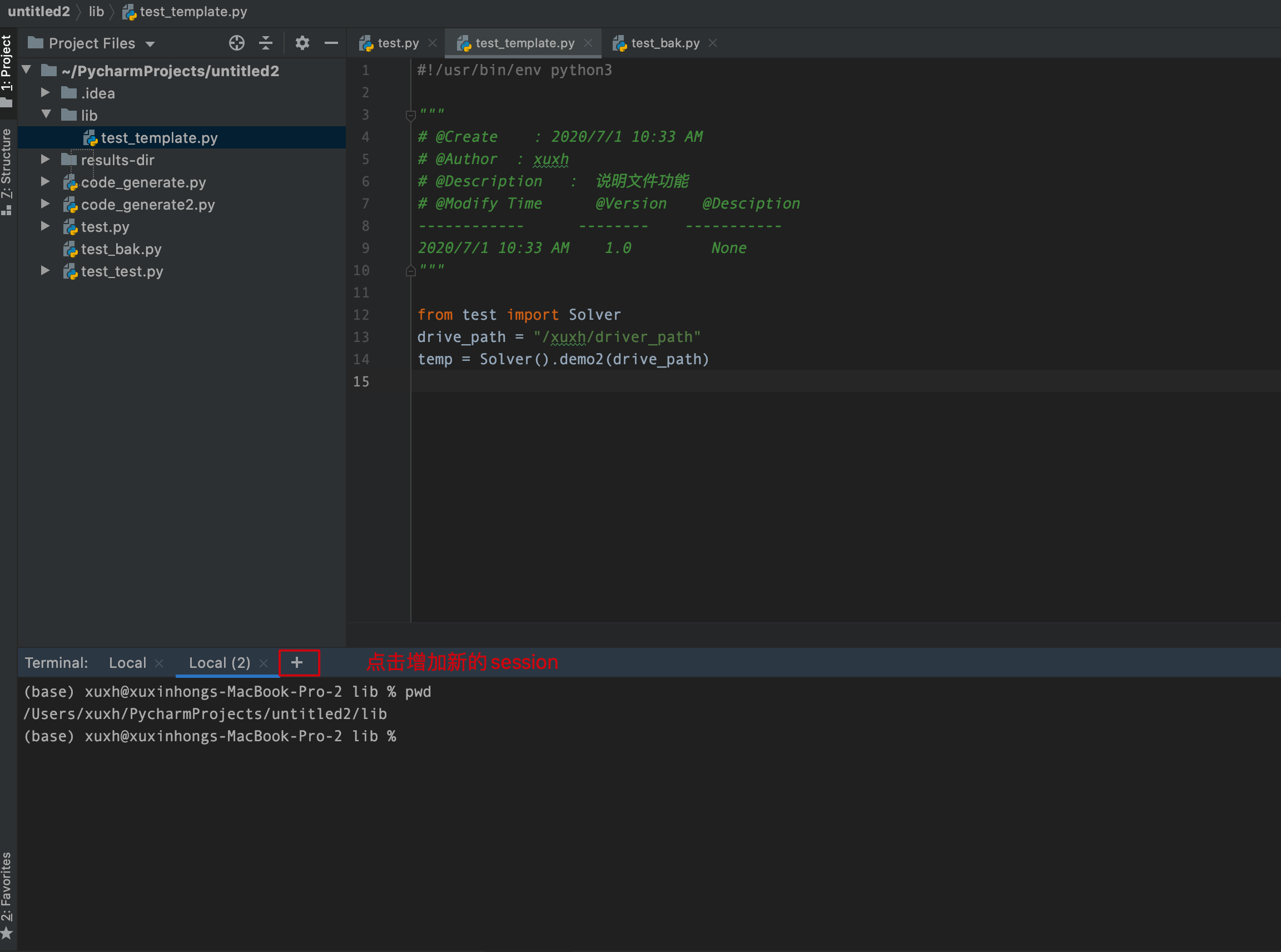Collapse the ~/PycharmProjects/untitled2 root folder
This screenshot has width=1281, height=952.
[27, 70]
